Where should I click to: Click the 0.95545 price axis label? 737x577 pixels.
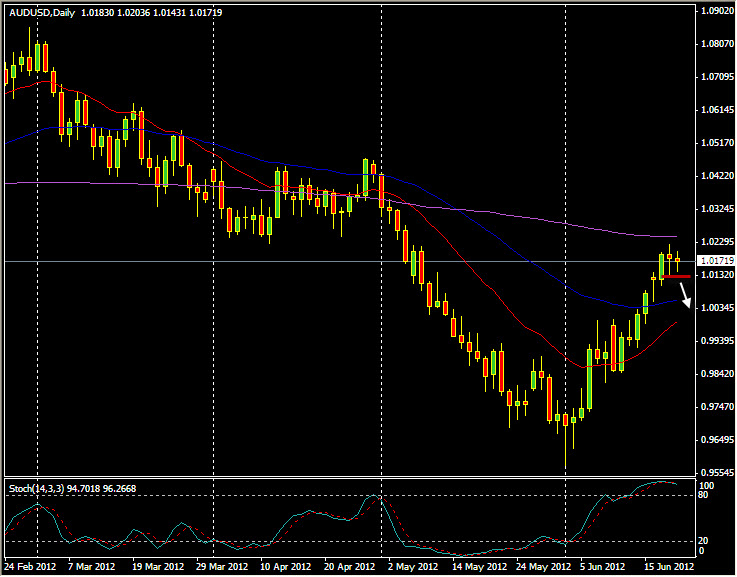714,473
